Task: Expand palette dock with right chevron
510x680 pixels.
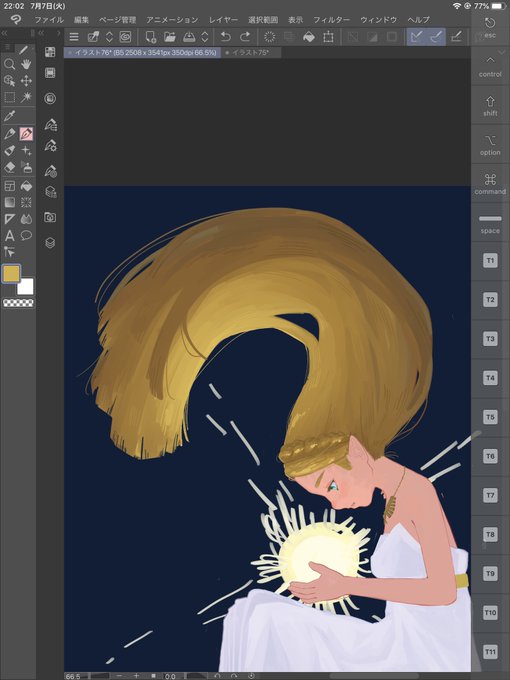Action: coord(59,33)
